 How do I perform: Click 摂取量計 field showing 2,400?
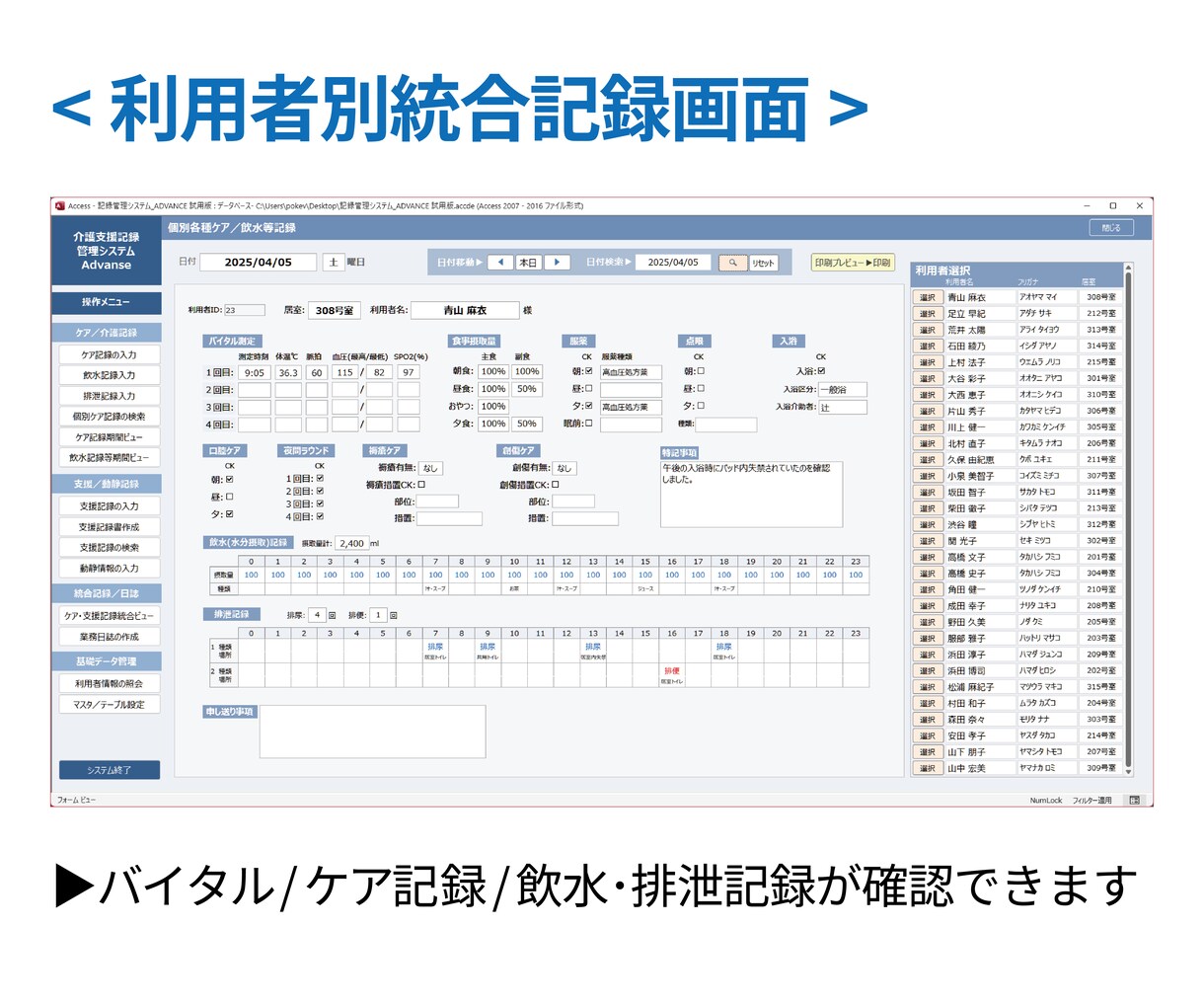(x=351, y=543)
